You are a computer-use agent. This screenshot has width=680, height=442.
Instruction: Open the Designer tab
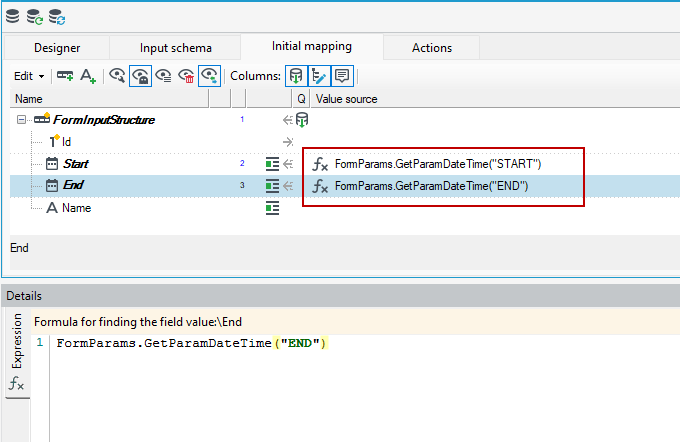[x=57, y=48]
